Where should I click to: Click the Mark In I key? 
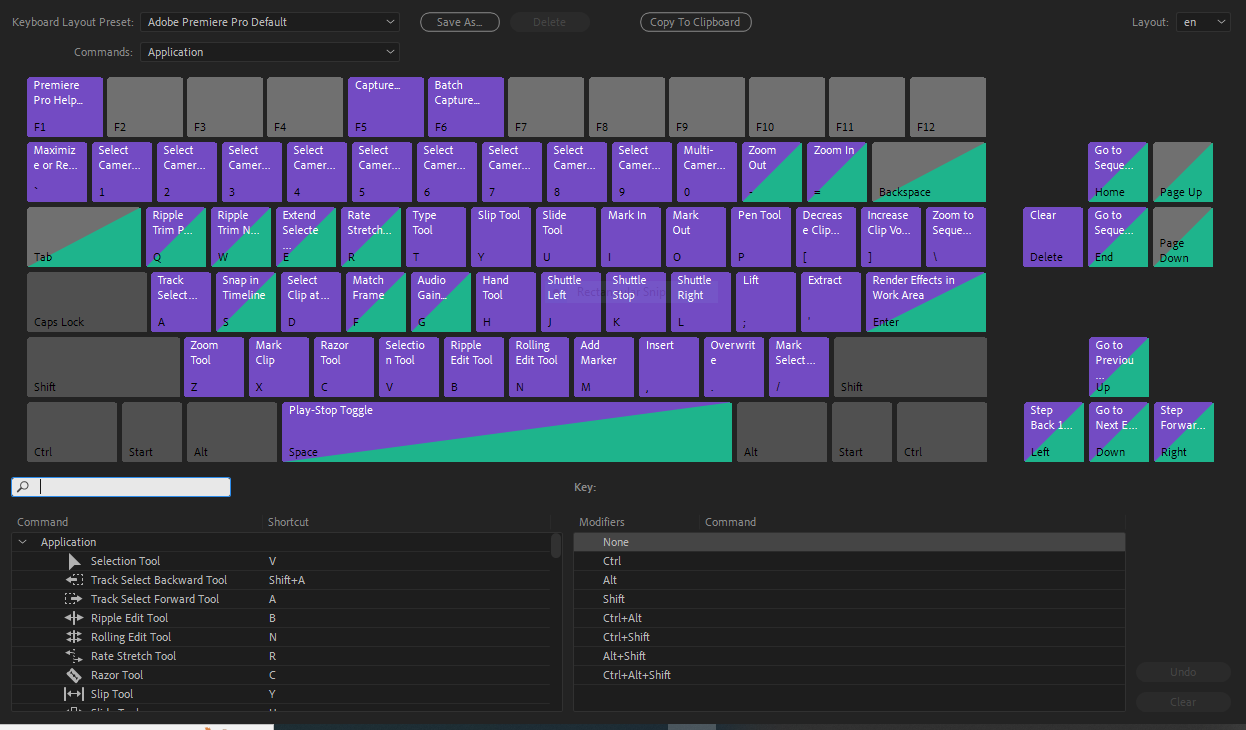[x=631, y=237]
